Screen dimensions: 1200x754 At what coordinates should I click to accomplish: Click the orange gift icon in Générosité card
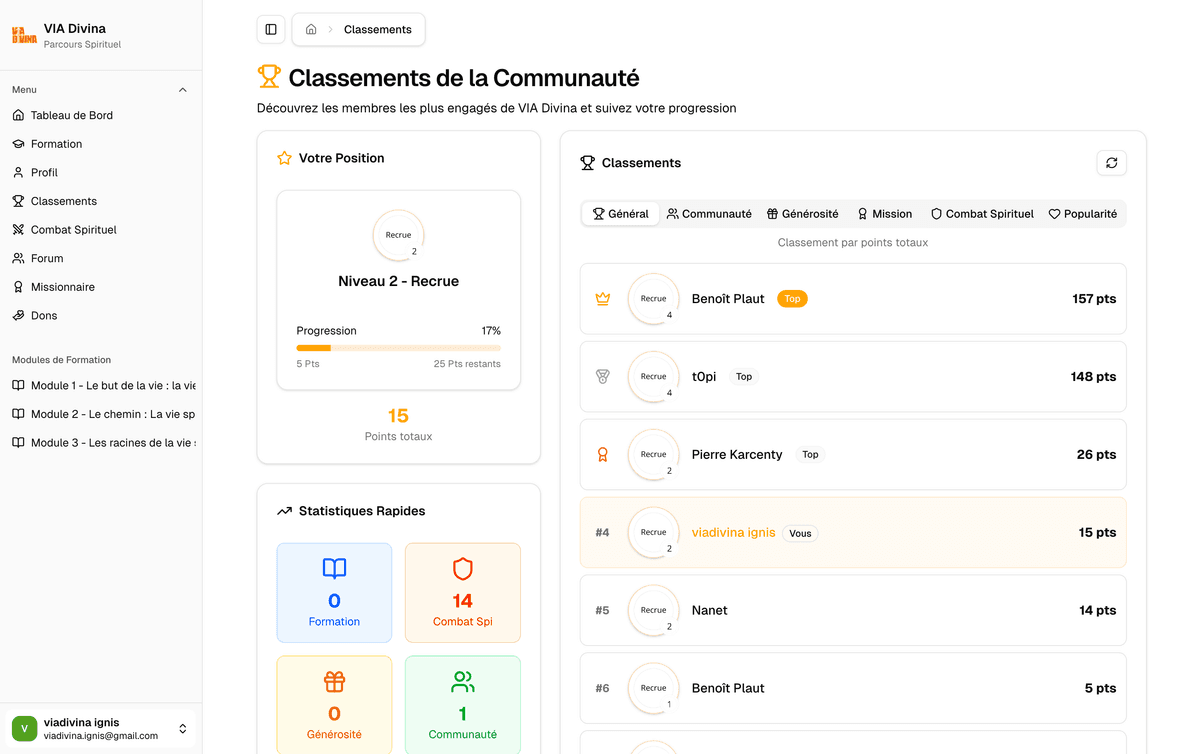(x=334, y=682)
